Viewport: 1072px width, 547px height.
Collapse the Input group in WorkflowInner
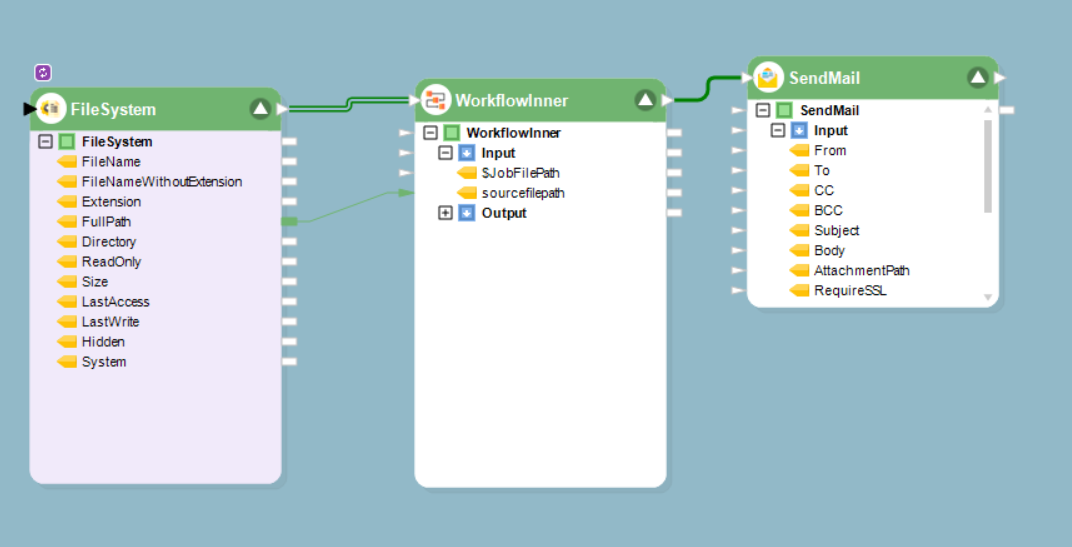tap(445, 153)
